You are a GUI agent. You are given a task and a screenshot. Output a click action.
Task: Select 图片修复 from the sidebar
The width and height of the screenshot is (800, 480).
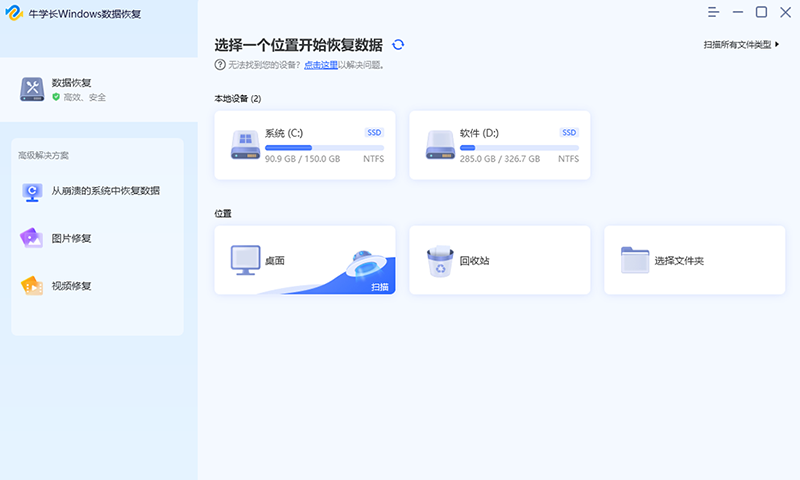coord(72,238)
